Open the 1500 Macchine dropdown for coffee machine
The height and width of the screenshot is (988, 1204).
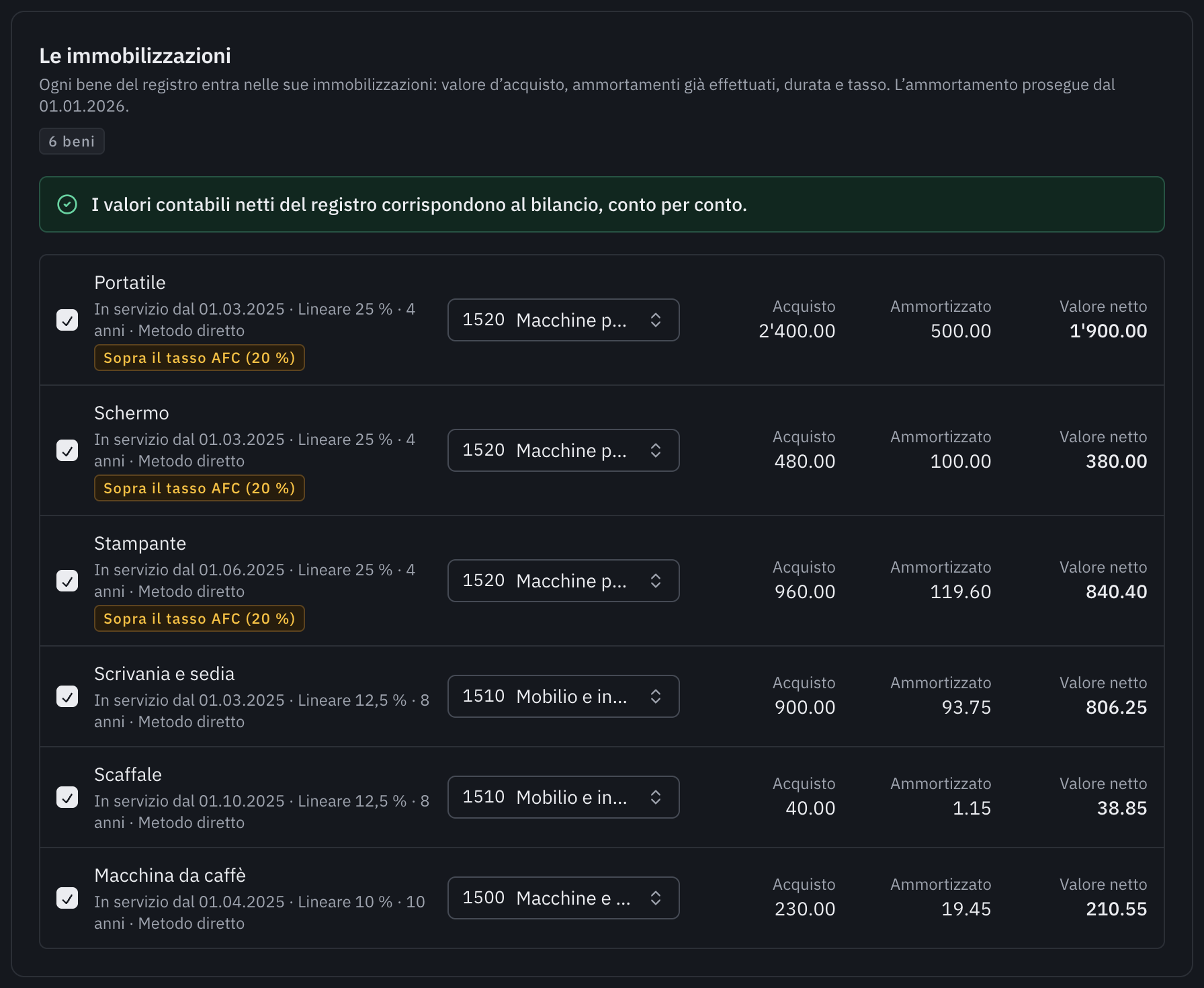563,898
